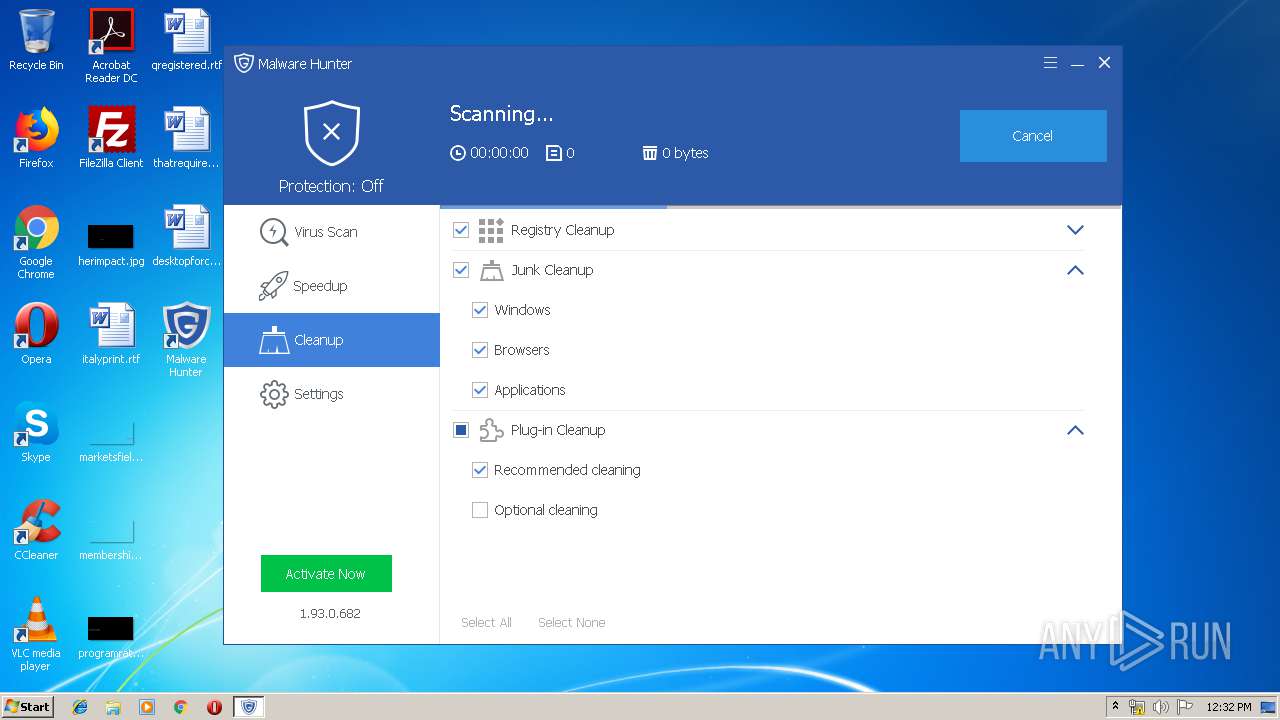Select the herimpact.jpg desktop file

click(111, 244)
